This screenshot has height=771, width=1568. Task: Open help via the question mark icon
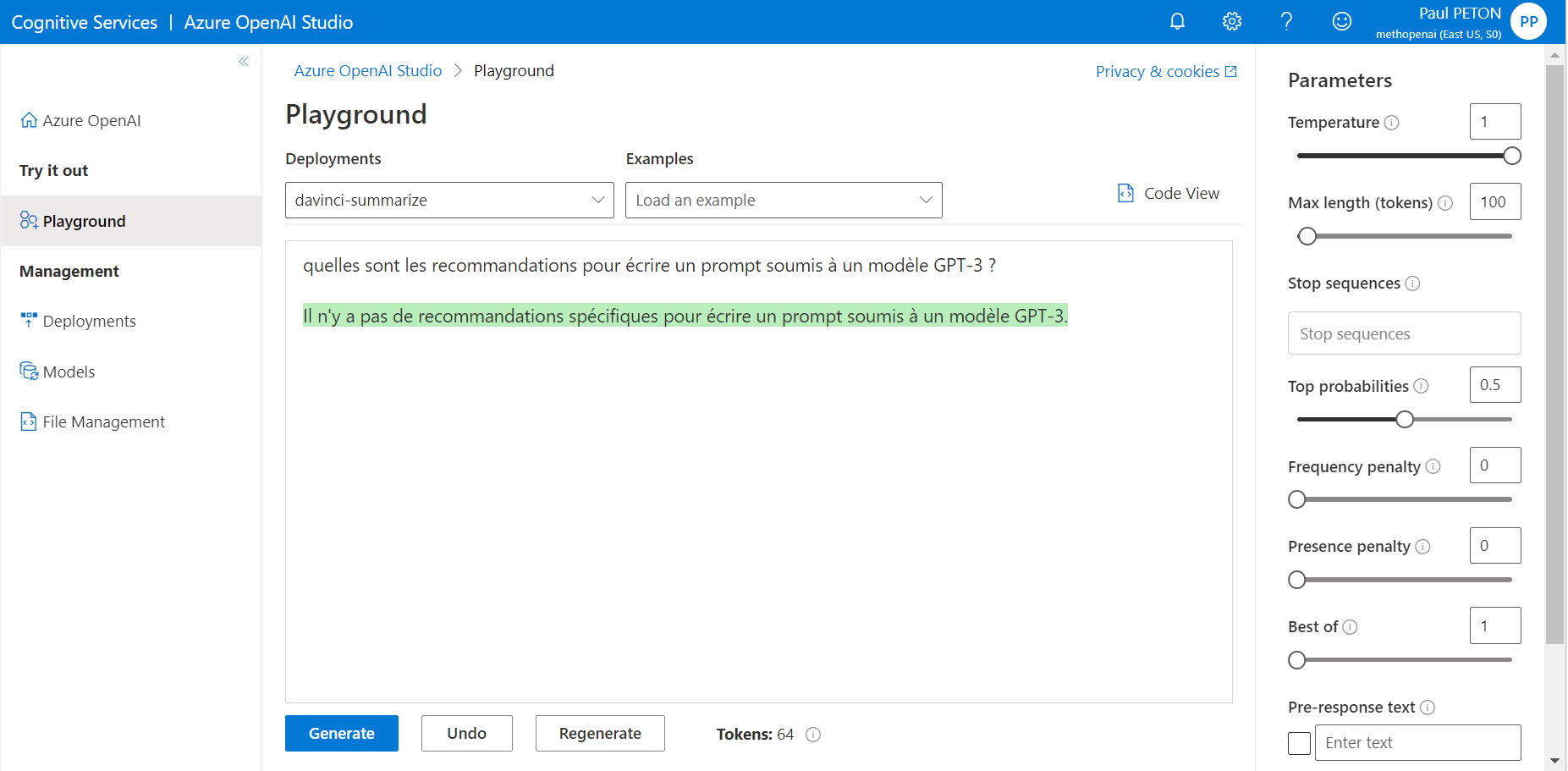coord(1286,21)
